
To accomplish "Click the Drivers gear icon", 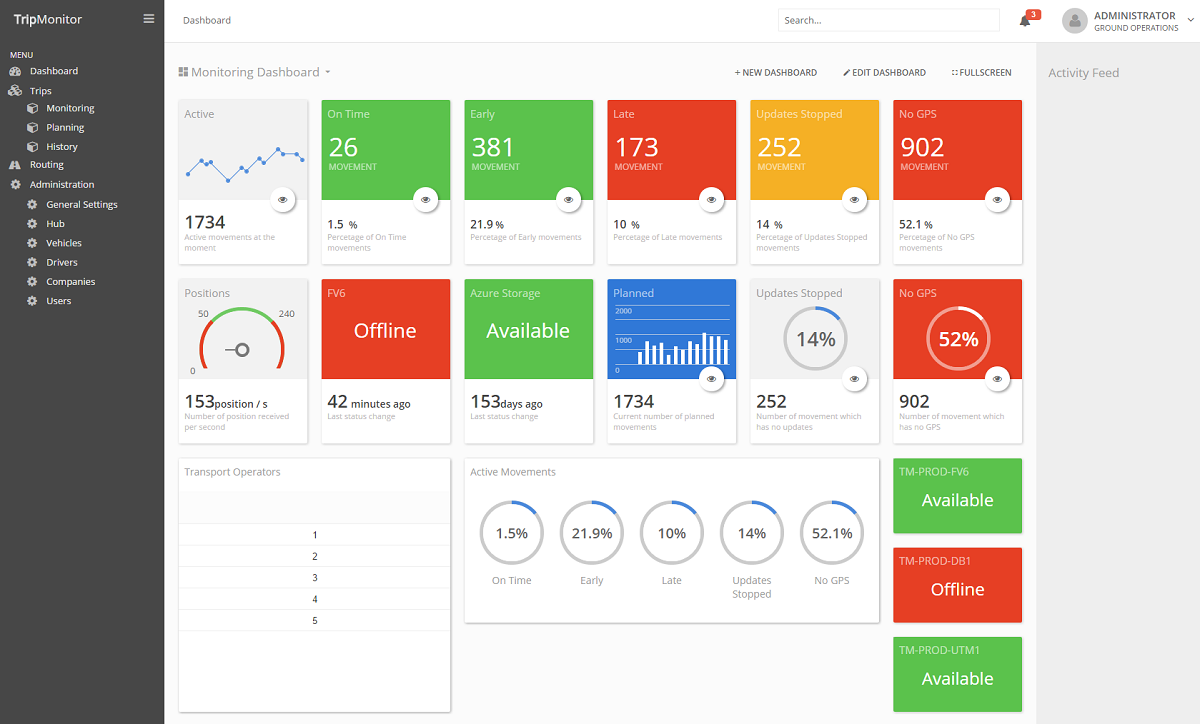I will click(x=32, y=262).
